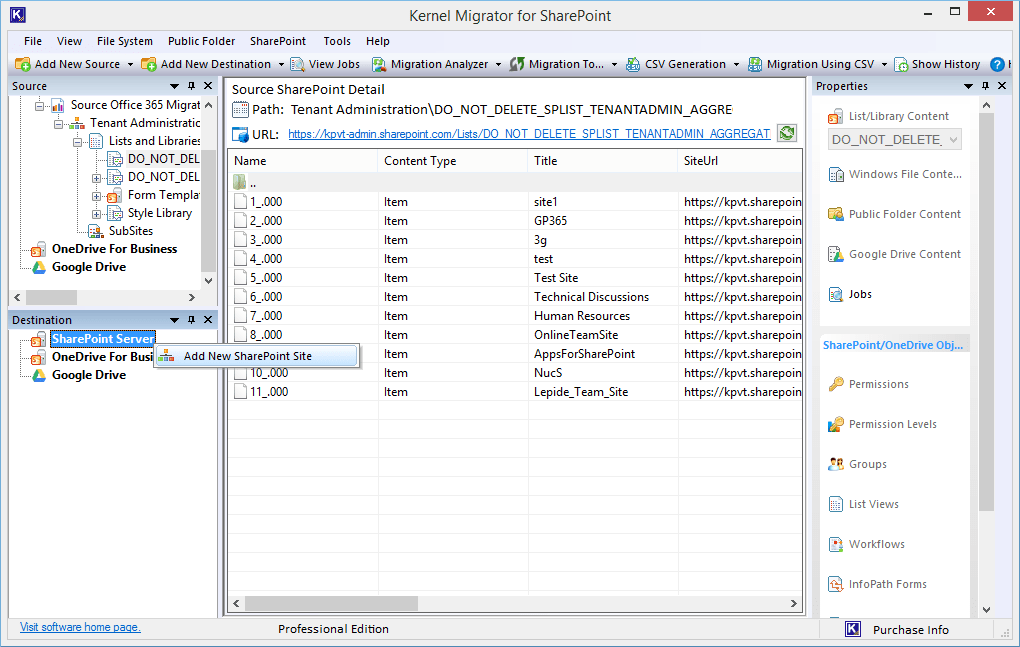Click the Show History icon
The width and height of the screenshot is (1020, 647).
pos(901,64)
